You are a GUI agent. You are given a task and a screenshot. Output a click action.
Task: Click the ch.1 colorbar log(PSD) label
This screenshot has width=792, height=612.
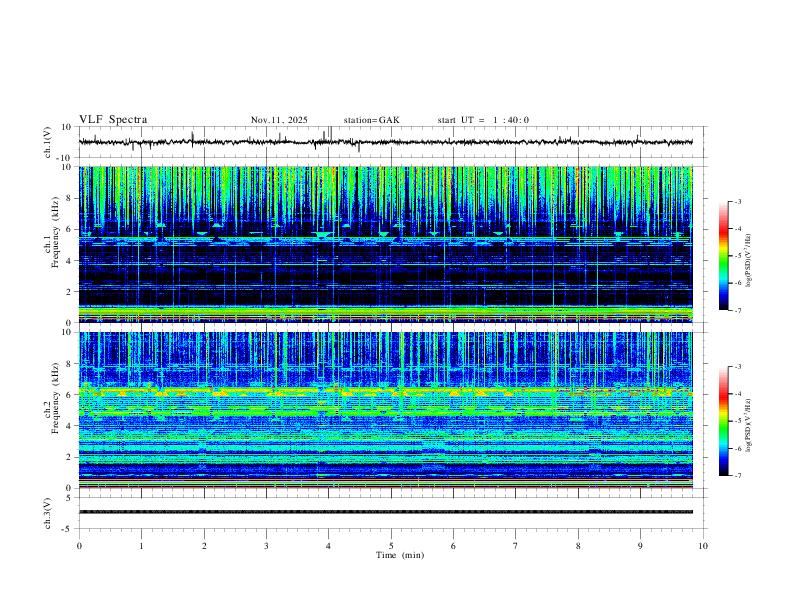tap(748, 261)
